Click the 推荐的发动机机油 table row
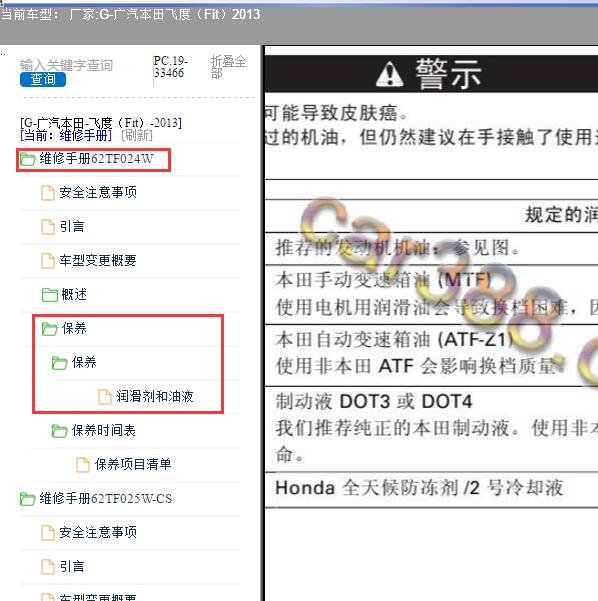 click(x=431, y=248)
